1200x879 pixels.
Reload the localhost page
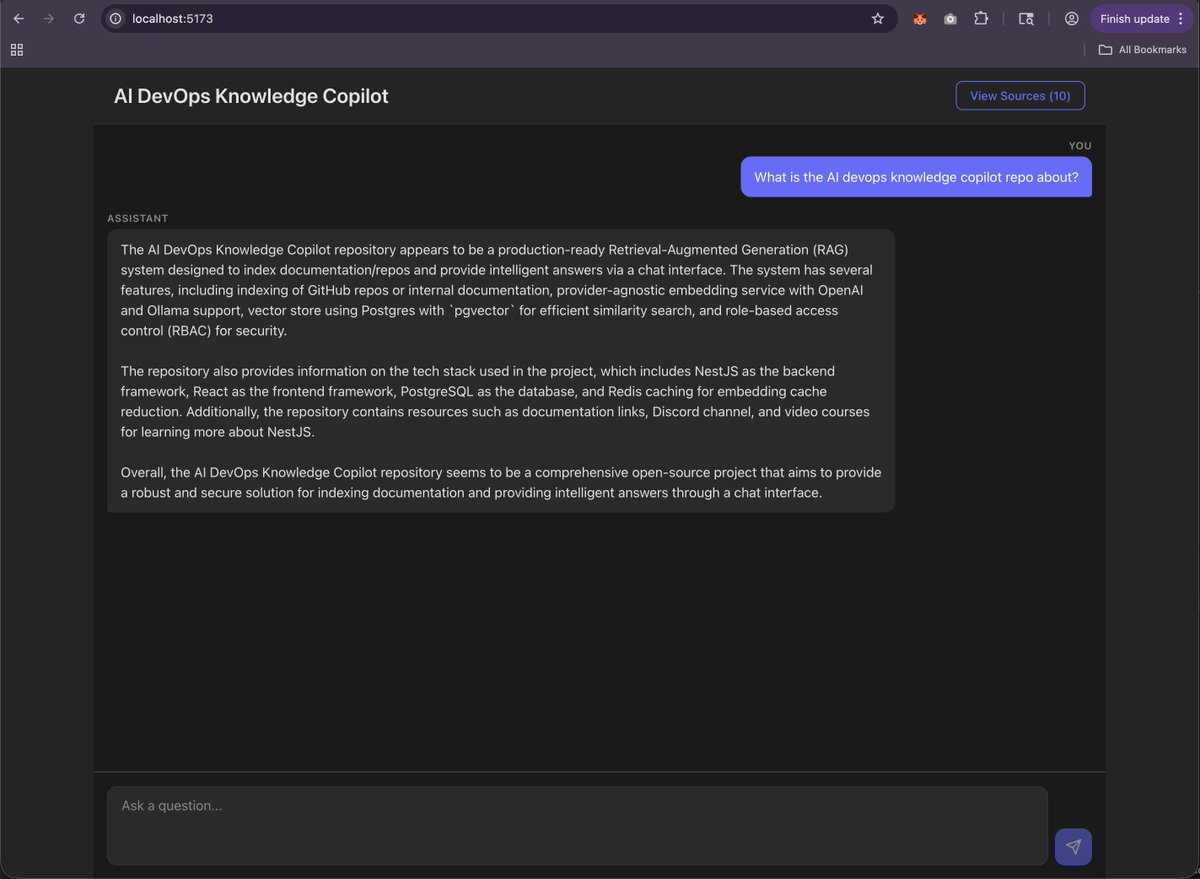[x=79, y=18]
